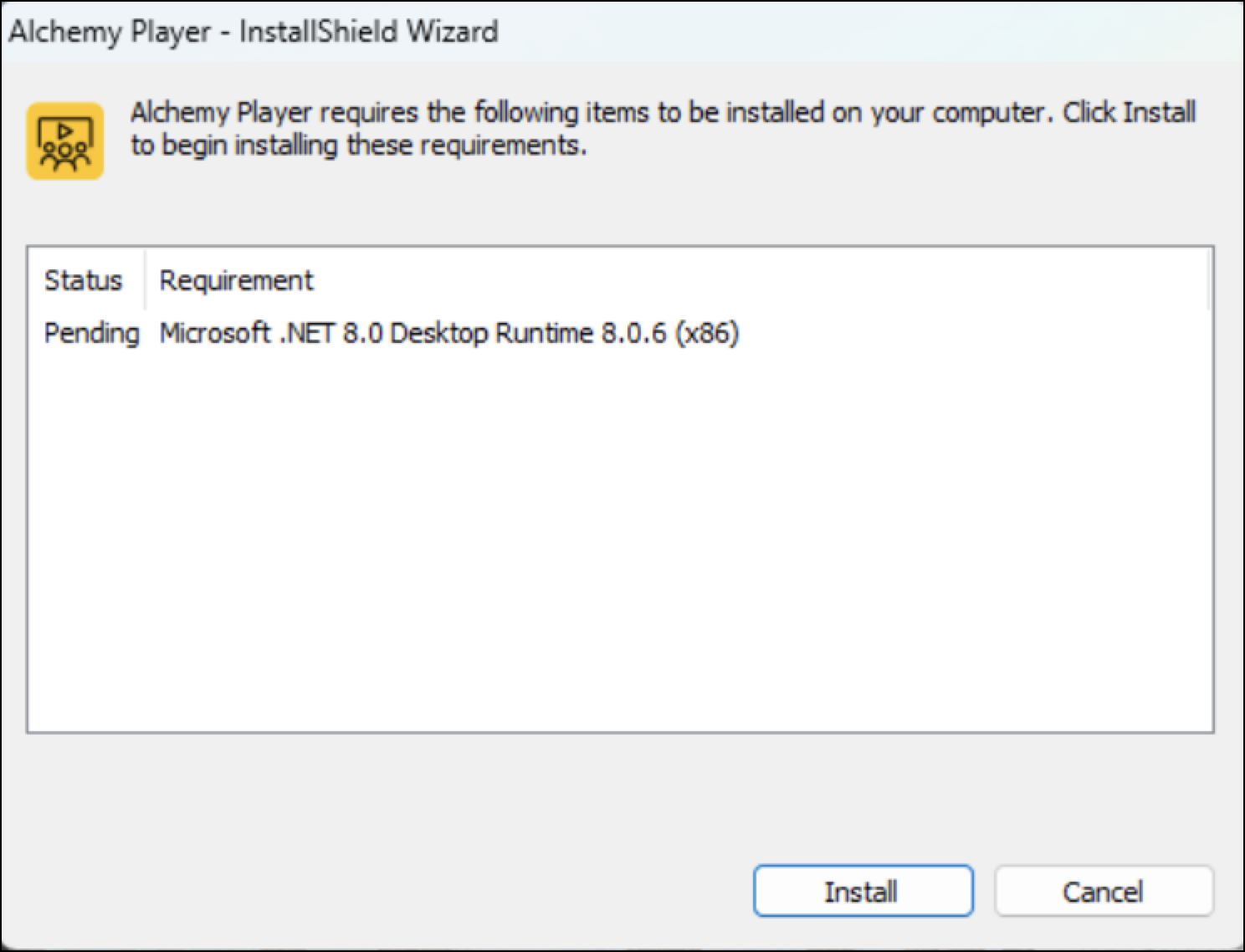Sort by the Requirement column header
Image resolution: width=1245 pixels, height=952 pixels.
coord(236,280)
